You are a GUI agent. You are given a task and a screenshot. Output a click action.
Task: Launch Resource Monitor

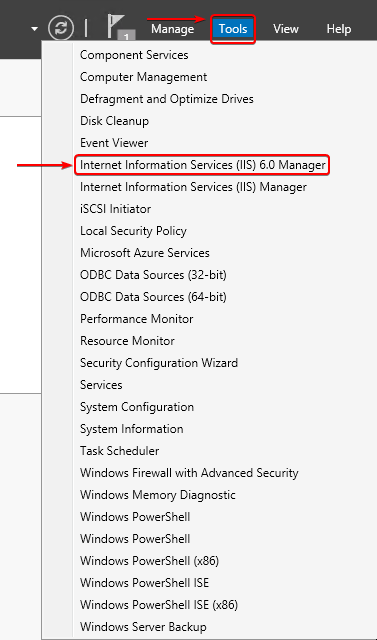pyautogui.click(x=127, y=341)
